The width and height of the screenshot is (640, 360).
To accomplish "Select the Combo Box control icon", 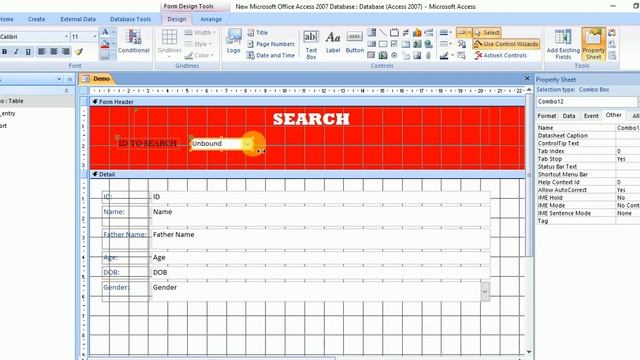I will [x=372, y=33].
